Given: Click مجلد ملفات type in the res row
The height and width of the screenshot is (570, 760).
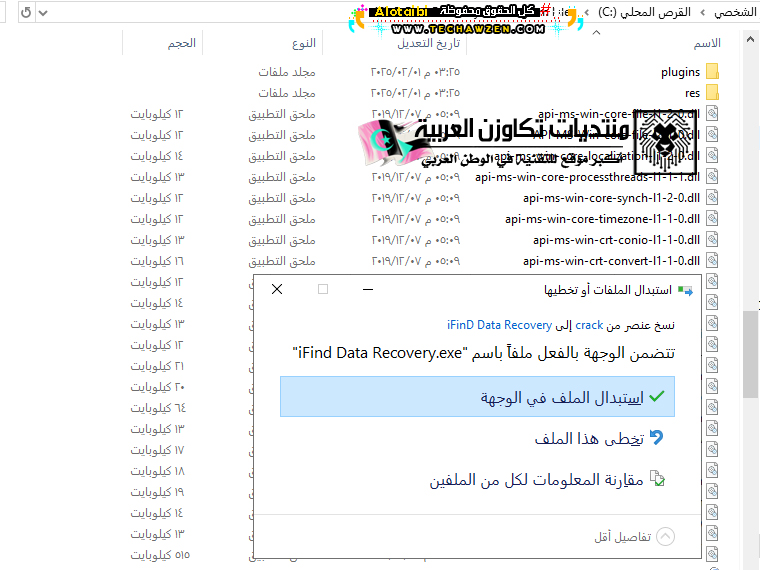Looking at the screenshot, I should (x=287, y=93).
